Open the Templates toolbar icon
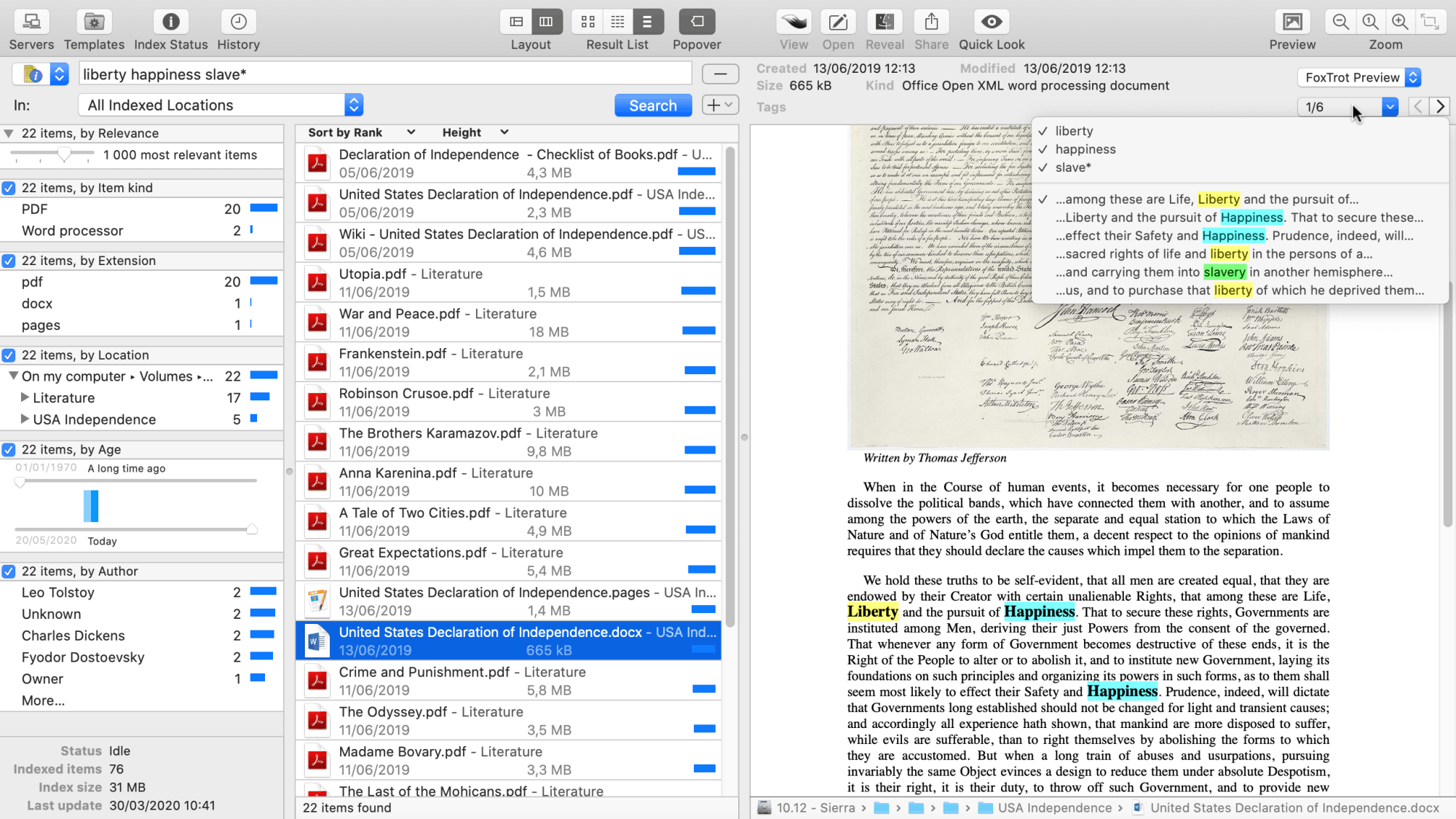Screen dimensions: 1456x819 pyautogui.click(x=94, y=22)
